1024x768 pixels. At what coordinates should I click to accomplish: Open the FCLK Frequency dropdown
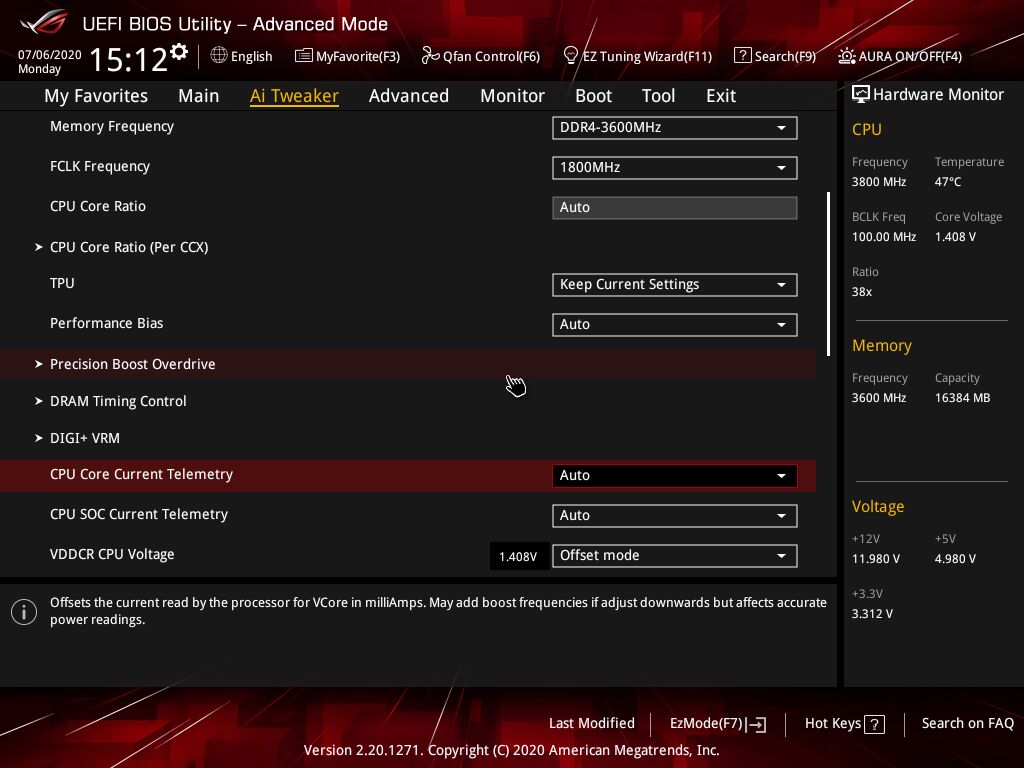[x=675, y=168]
